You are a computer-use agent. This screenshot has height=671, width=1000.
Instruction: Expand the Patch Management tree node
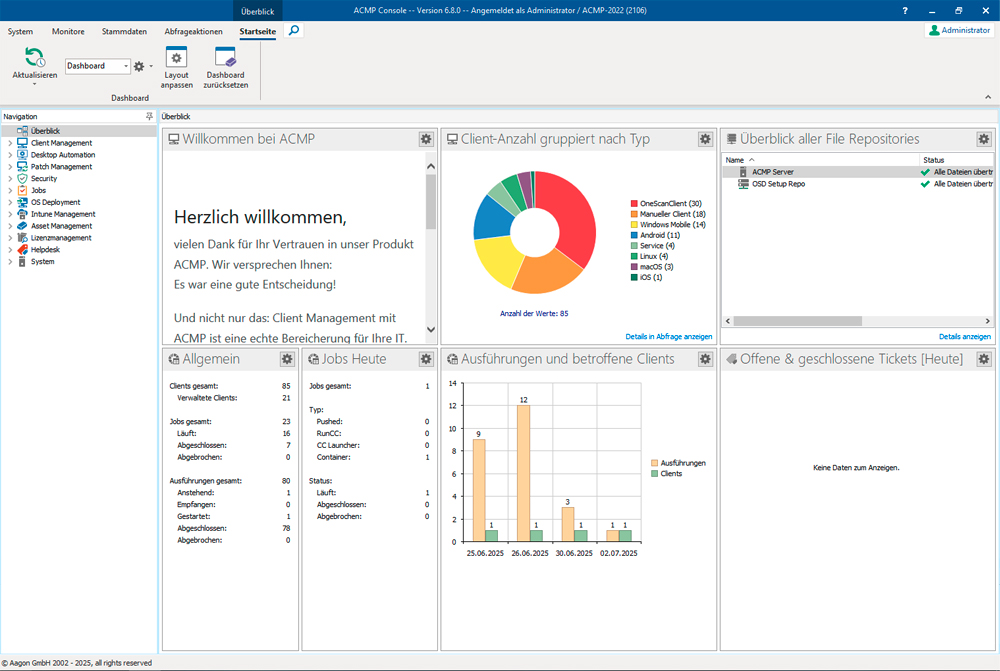click(10, 166)
